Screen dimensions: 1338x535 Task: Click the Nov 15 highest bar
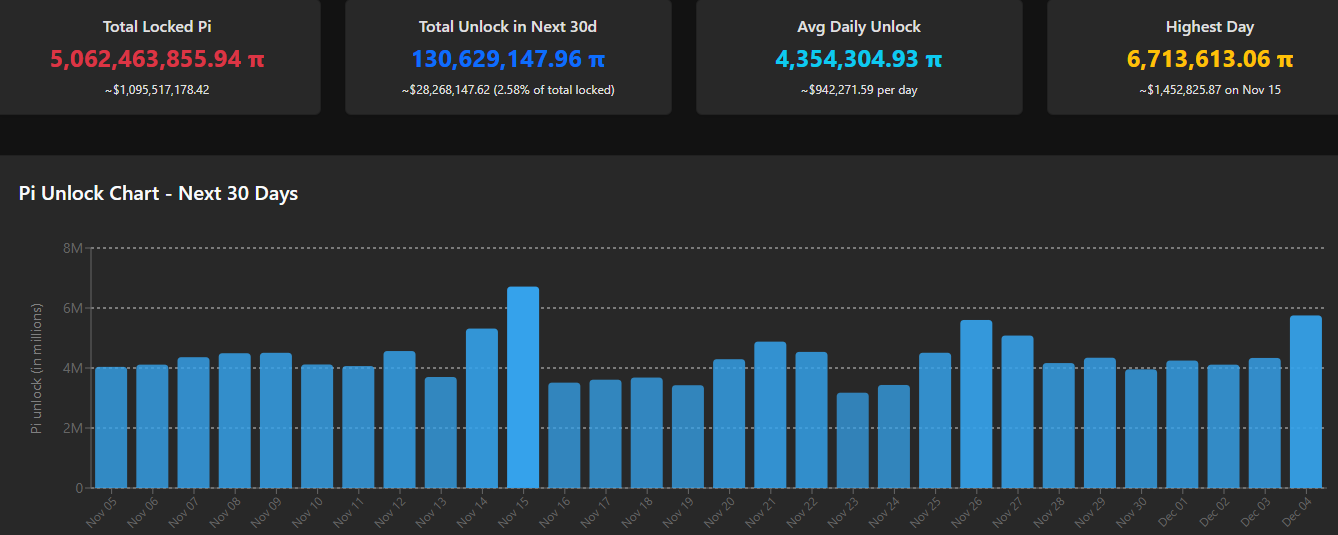(x=523, y=388)
